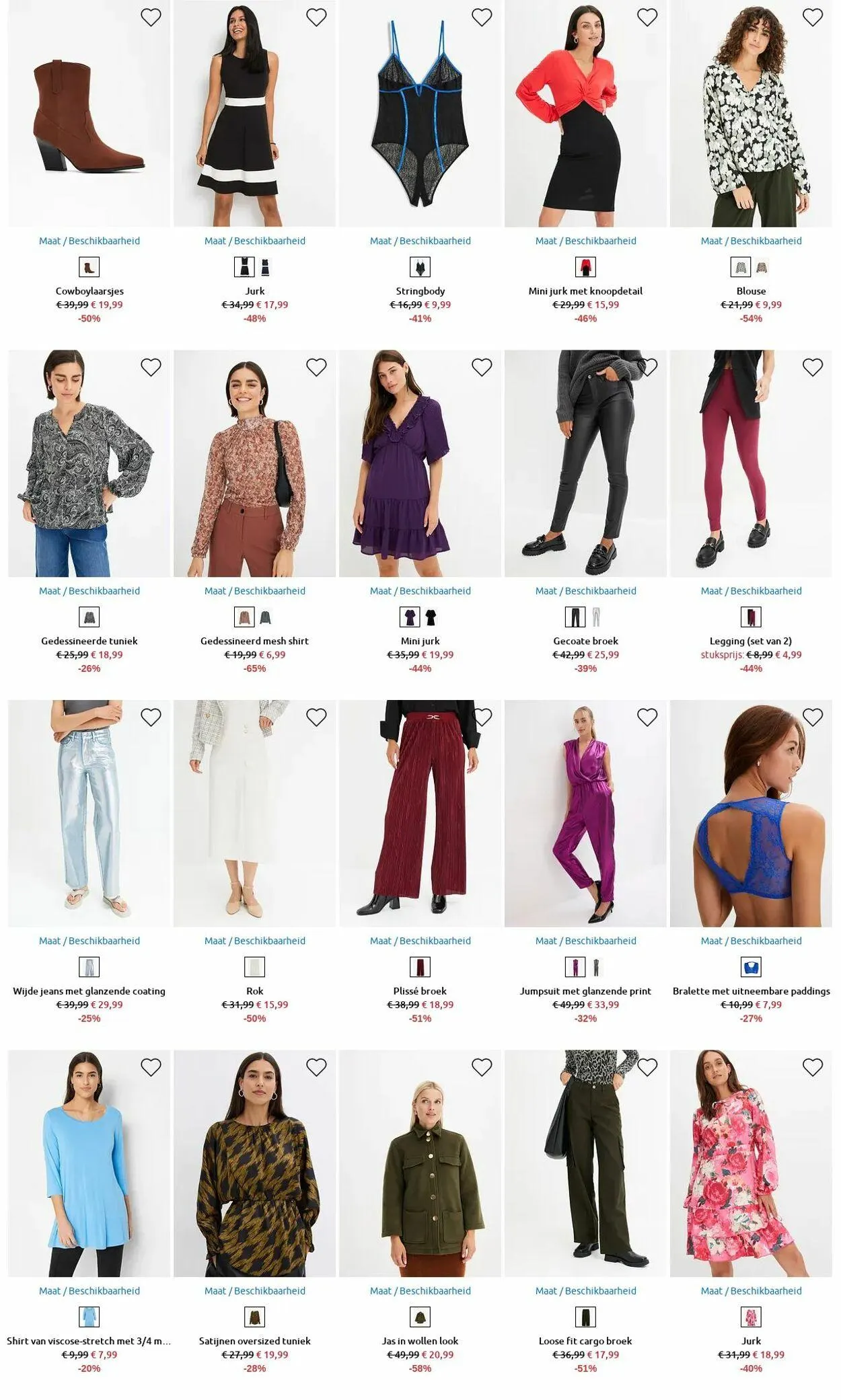Open the Mini jurk met knoopdetail product link

coord(586,291)
